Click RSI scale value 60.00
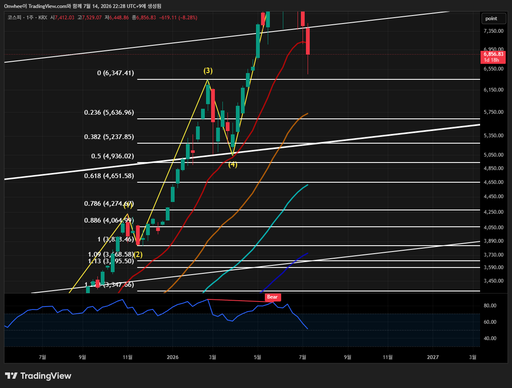The width and height of the screenshot is (512, 388). pyautogui.click(x=490, y=322)
